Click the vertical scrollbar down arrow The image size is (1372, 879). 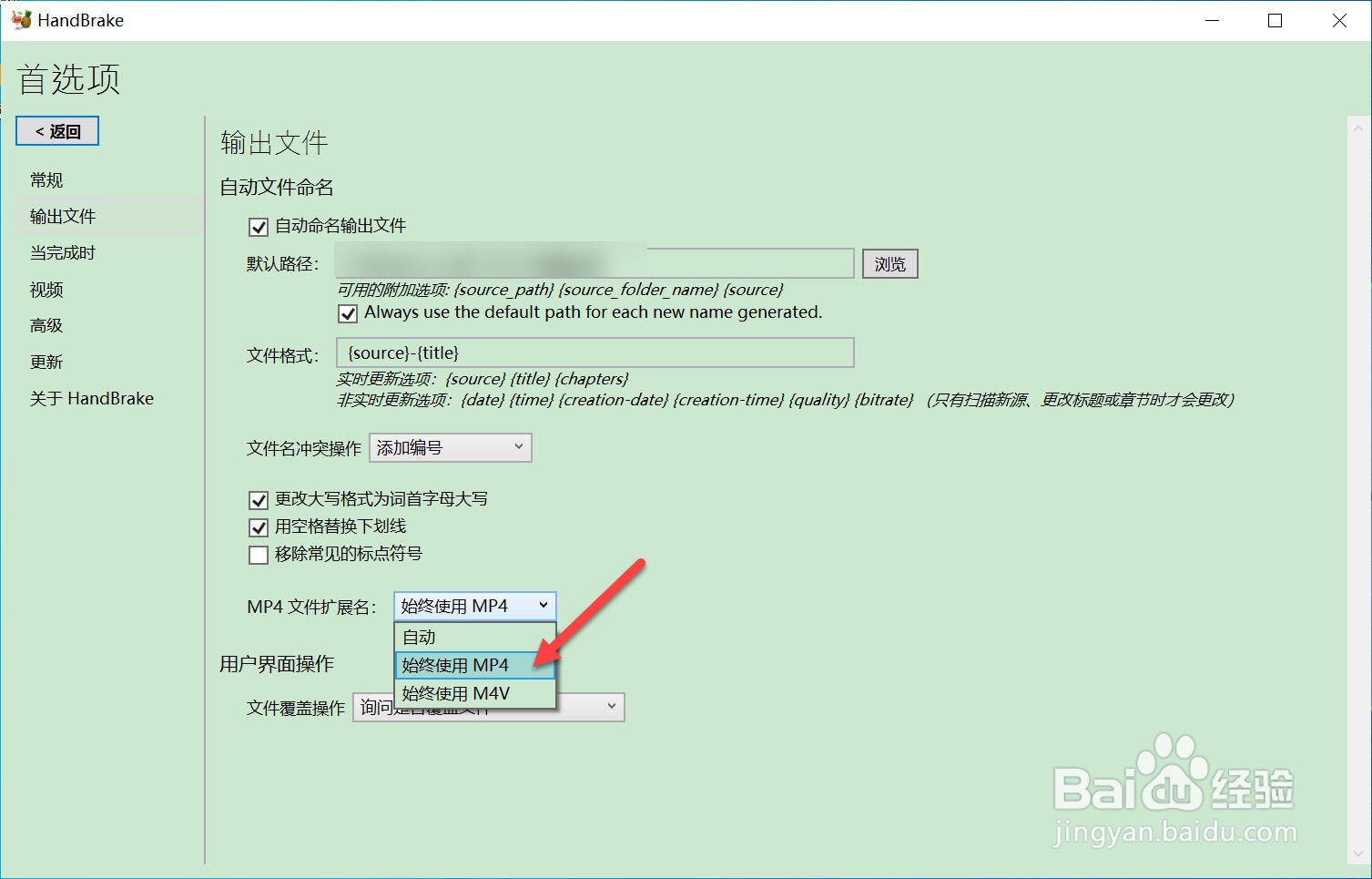tap(1358, 853)
